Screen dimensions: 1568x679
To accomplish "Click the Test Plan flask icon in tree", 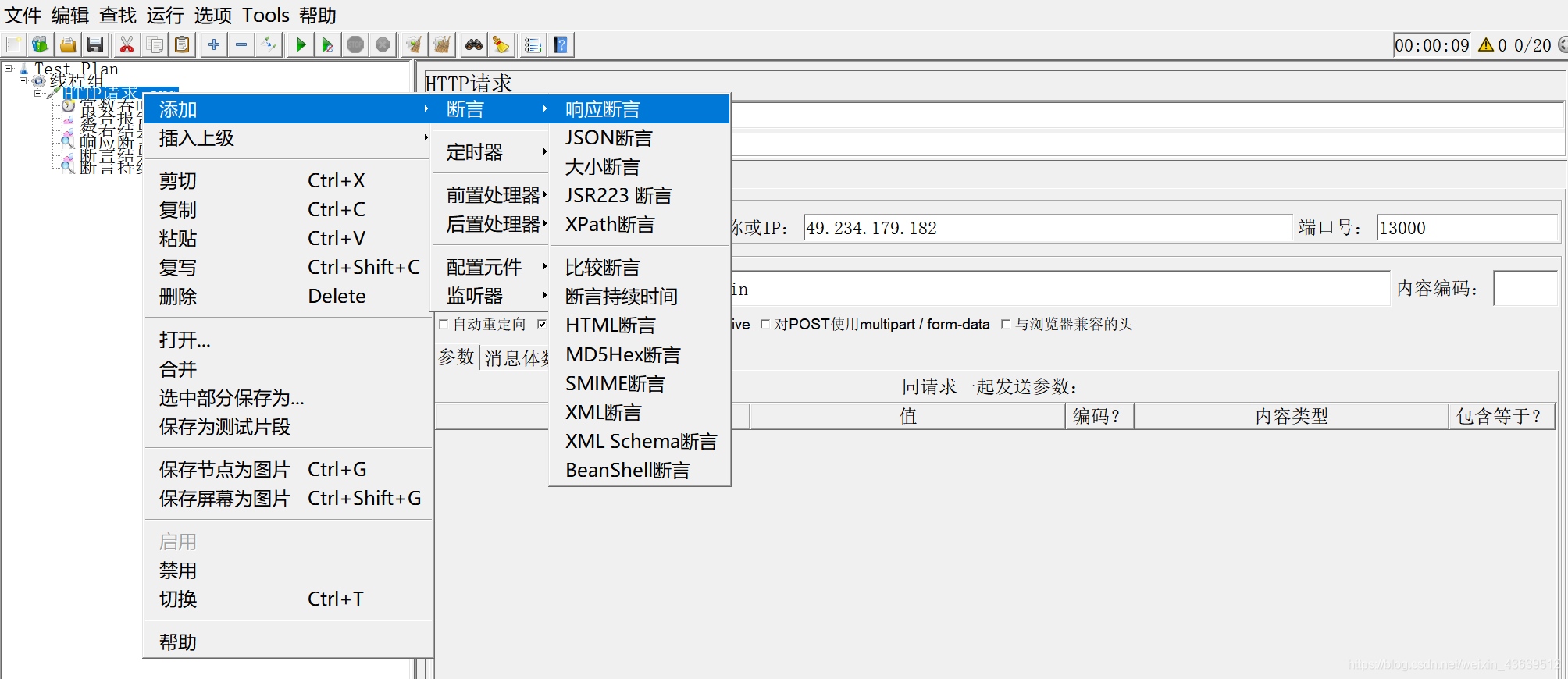I will coord(23,69).
